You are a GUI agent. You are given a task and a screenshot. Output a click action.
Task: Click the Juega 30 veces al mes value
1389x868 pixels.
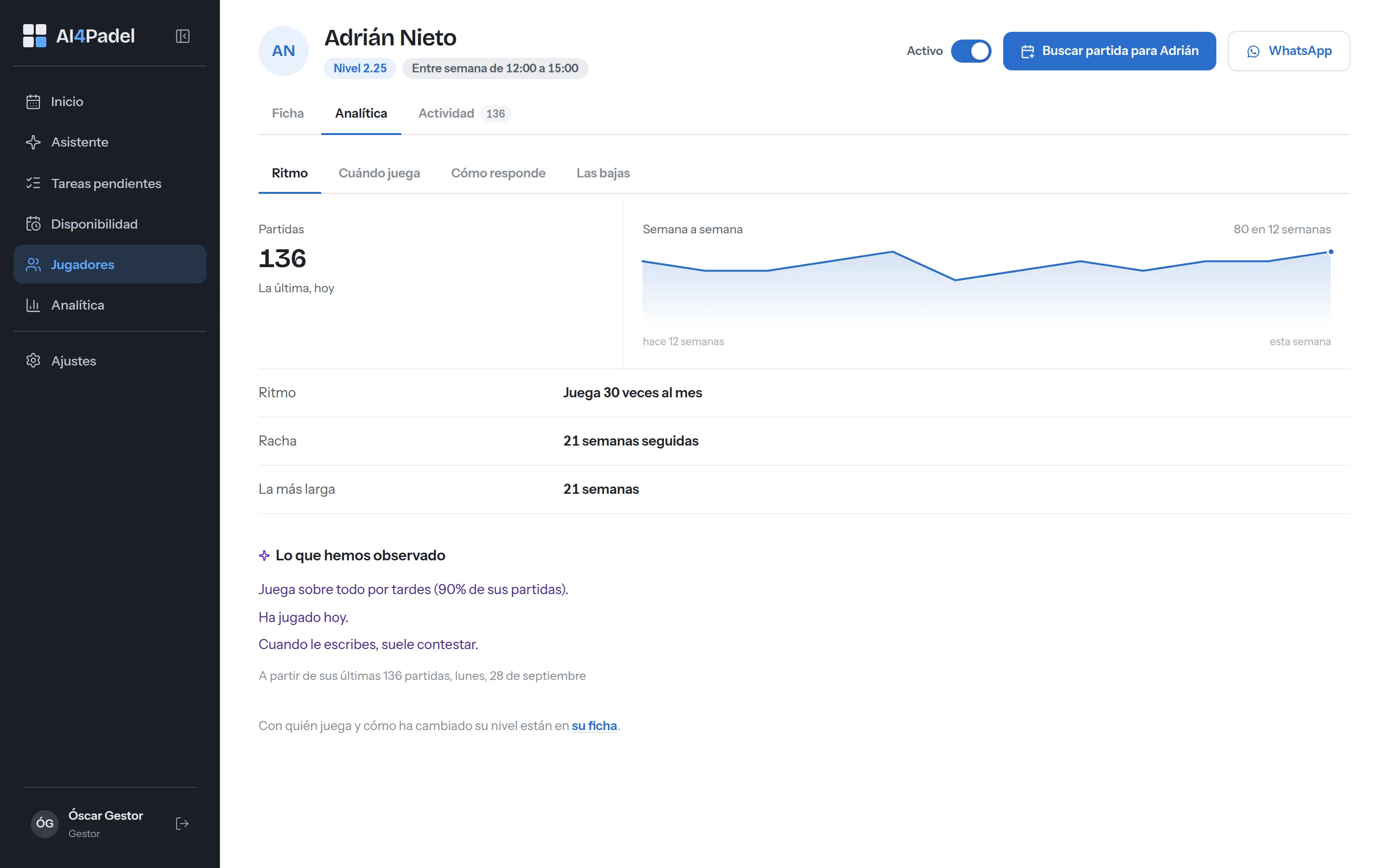pyautogui.click(x=632, y=393)
